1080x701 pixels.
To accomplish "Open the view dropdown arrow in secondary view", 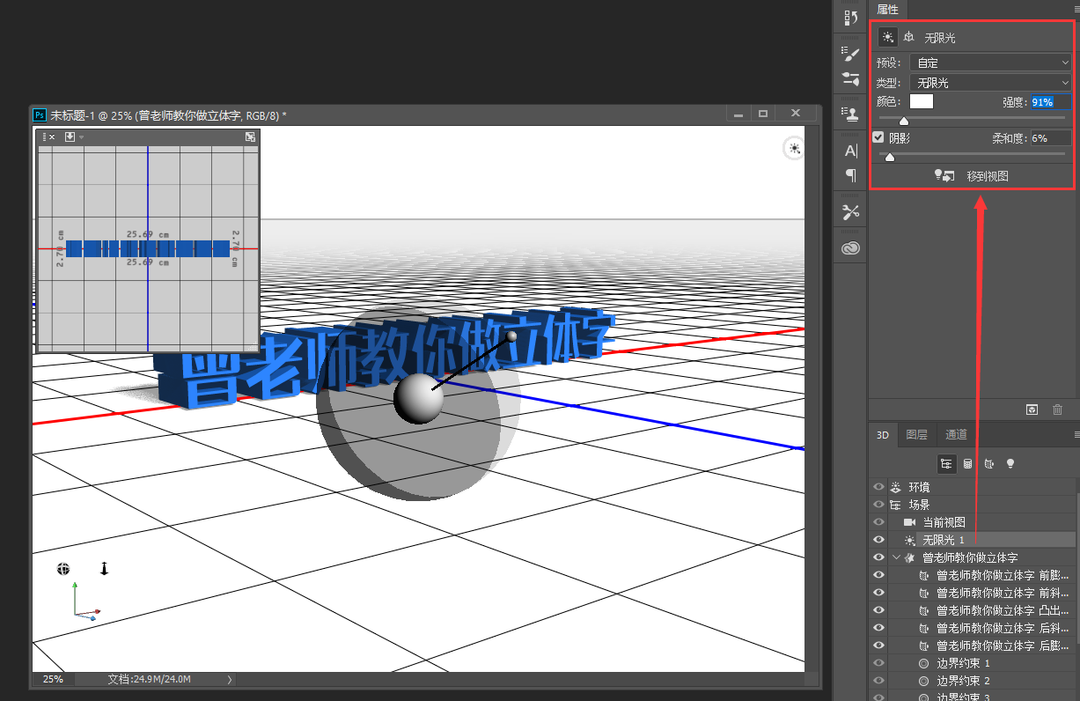I will coord(81,137).
